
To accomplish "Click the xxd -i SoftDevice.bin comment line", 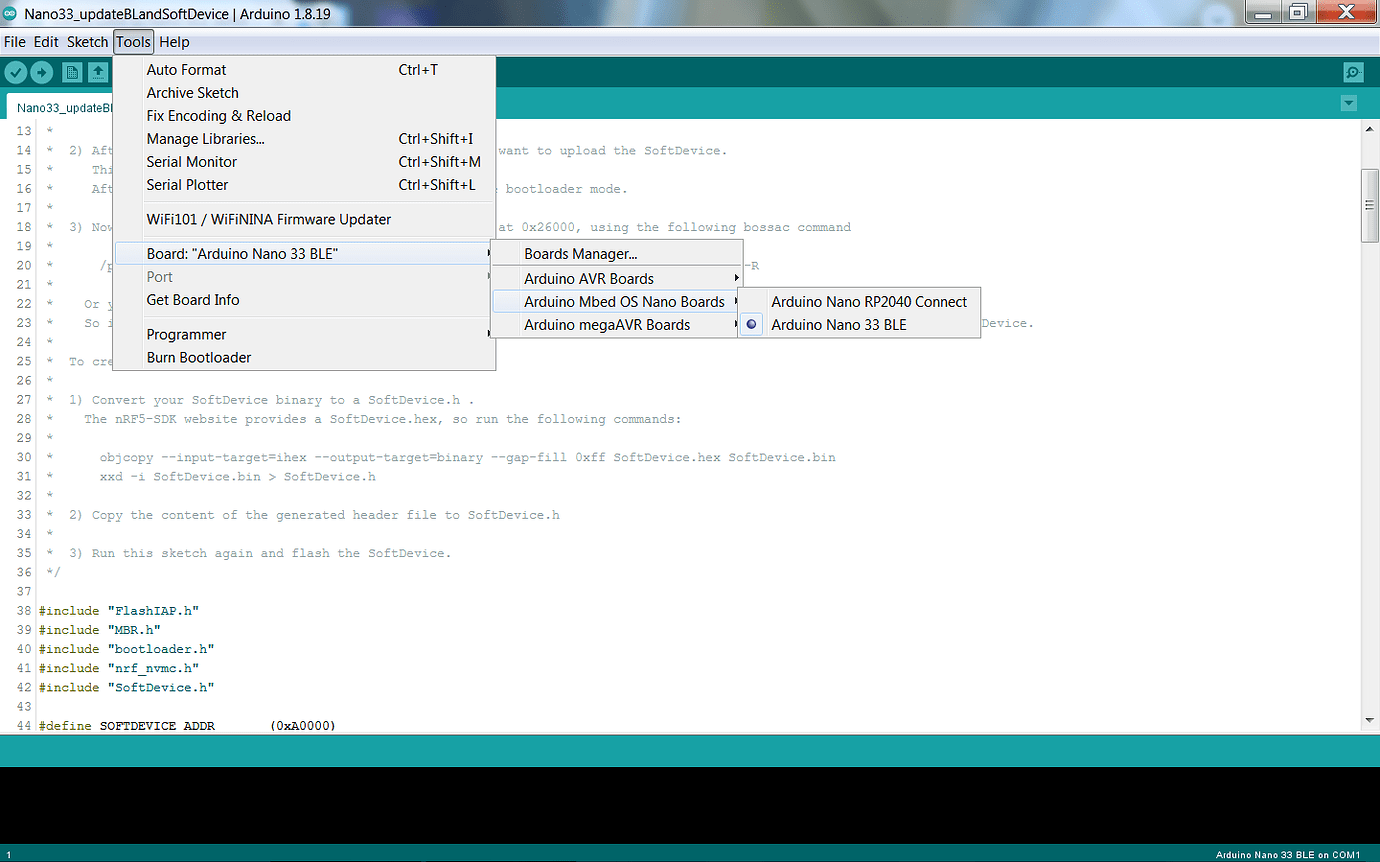I will pyautogui.click(x=238, y=477).
